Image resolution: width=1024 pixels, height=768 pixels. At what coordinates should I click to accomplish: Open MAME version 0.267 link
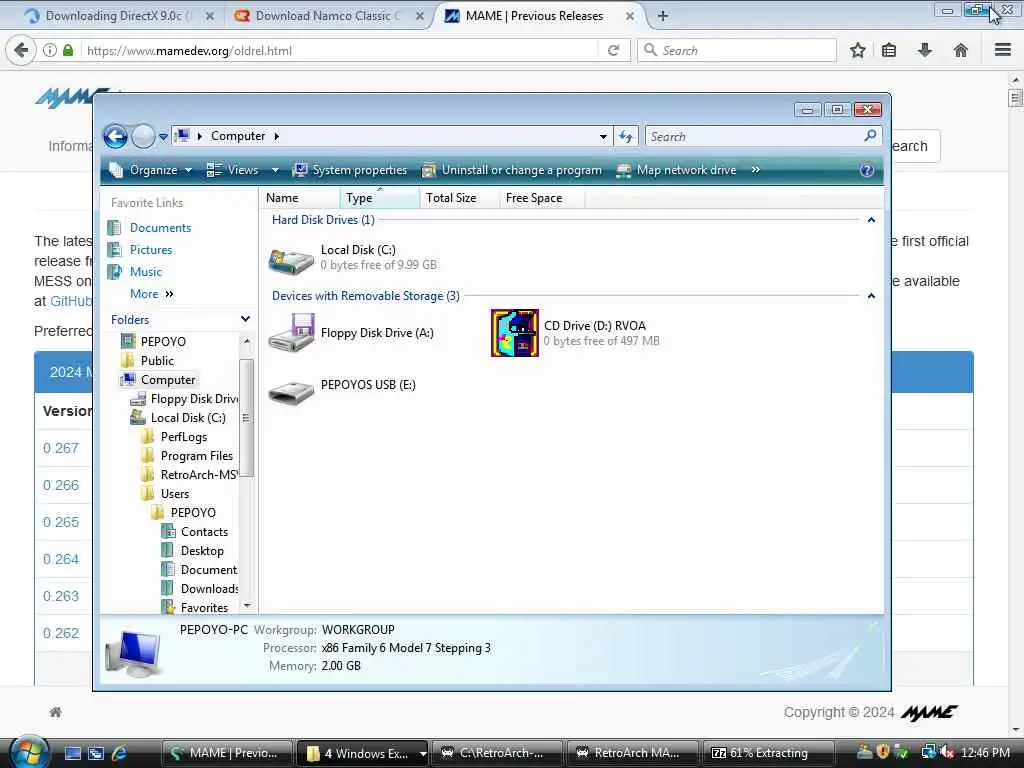coord(61,448)
